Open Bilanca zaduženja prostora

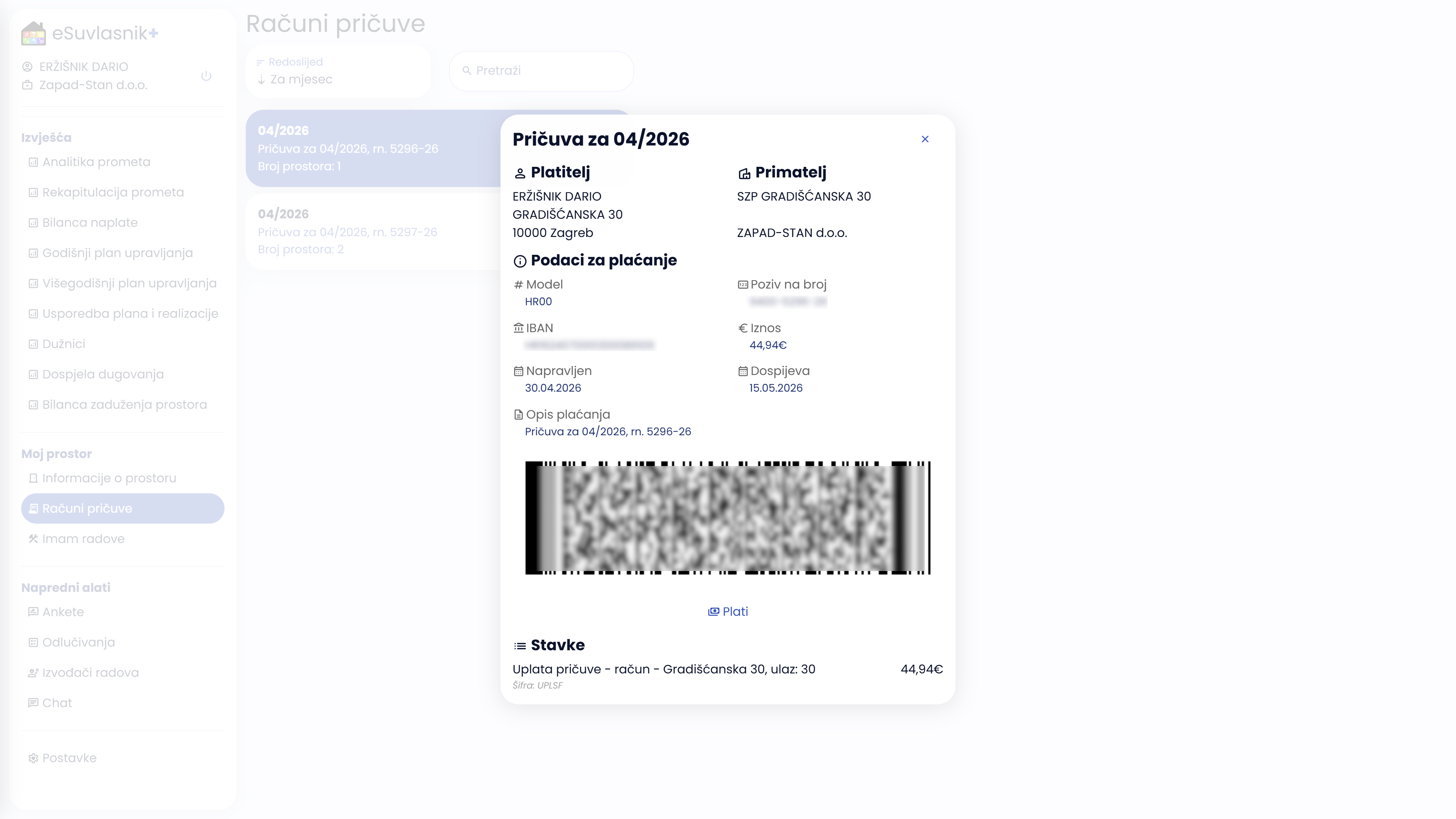(x=122, y=405)
